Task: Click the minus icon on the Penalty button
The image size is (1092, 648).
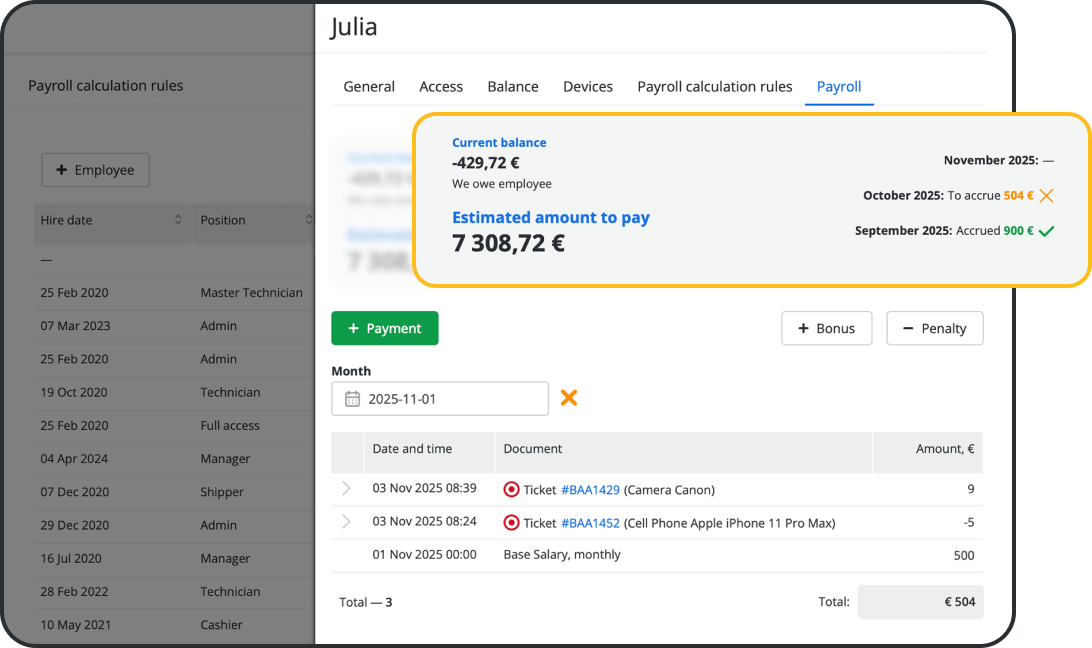Action: pyautogui.click(x=905, y=328)
